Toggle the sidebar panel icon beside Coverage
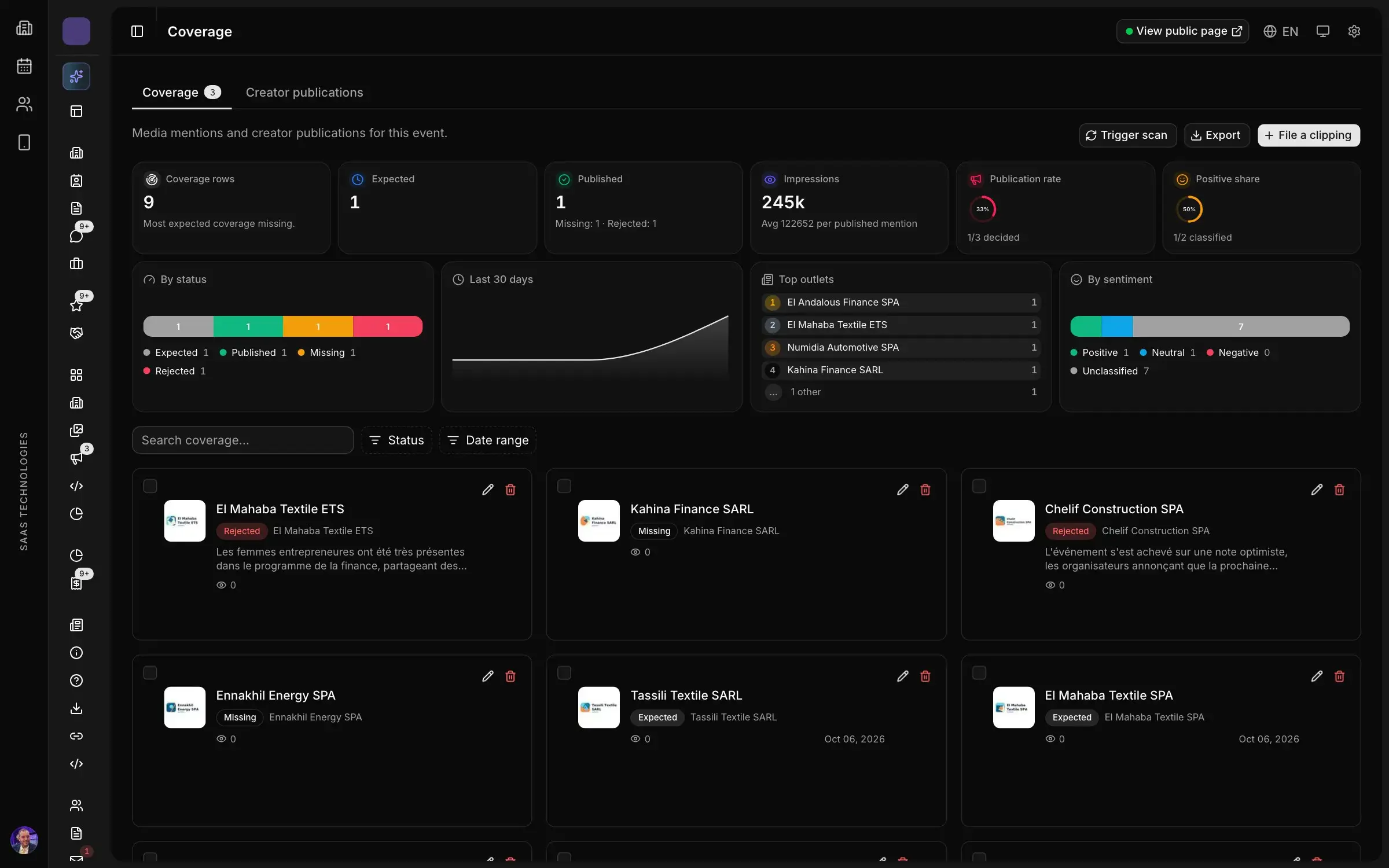The image size is (1389, 868). [137, 31]
